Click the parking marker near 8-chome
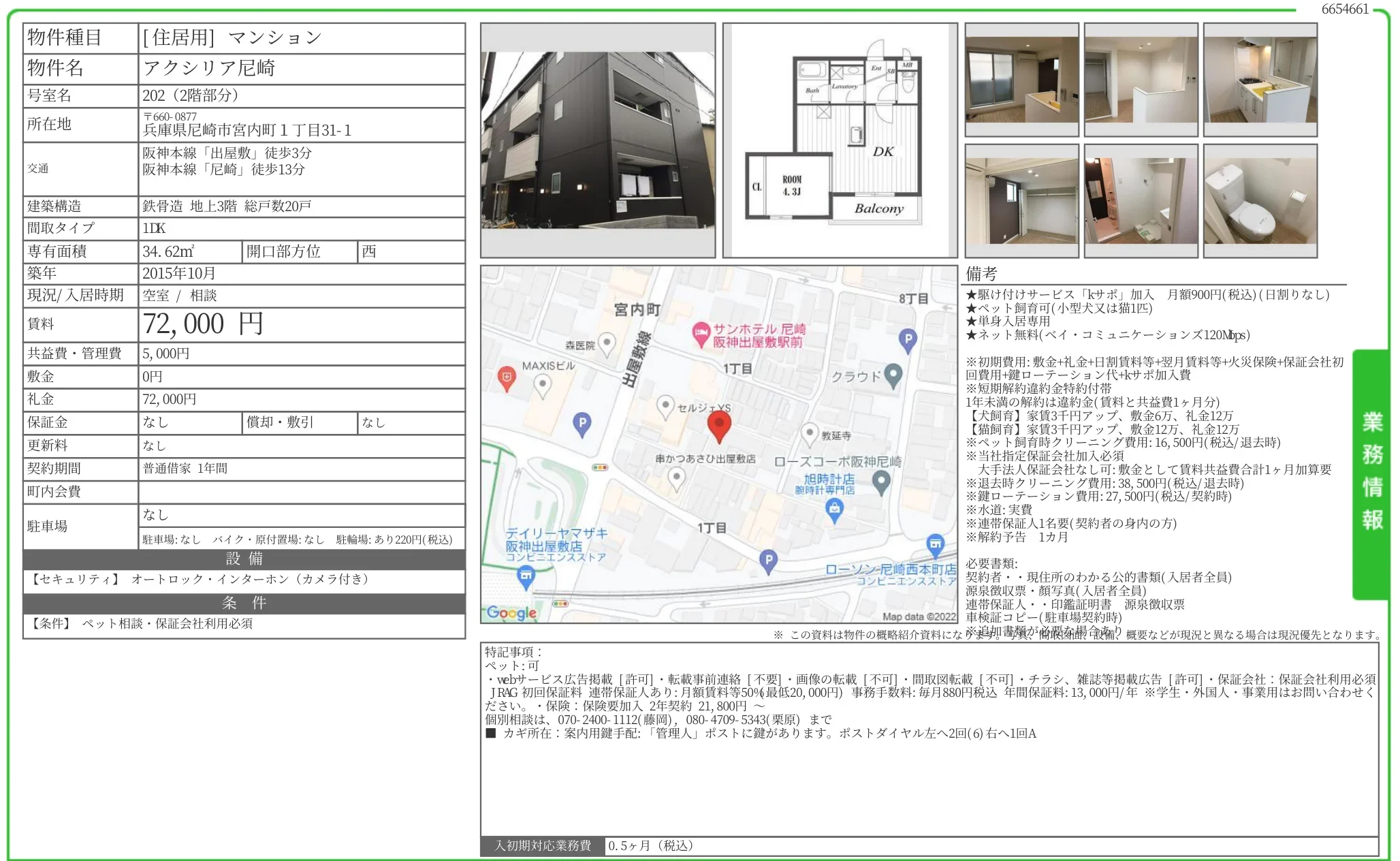Viewport: 1400px width, 861px height. point(908,339)
